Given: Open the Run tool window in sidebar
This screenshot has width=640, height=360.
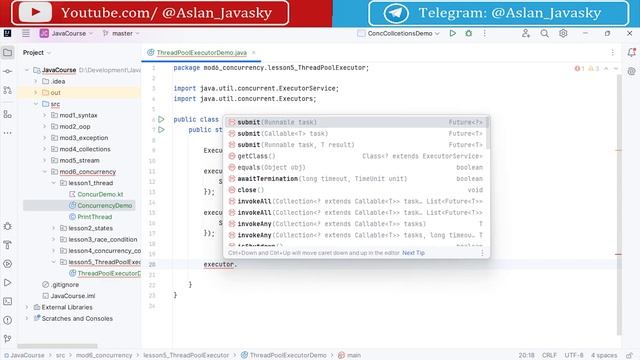Looking at the screenshot, I should [7, 282].
